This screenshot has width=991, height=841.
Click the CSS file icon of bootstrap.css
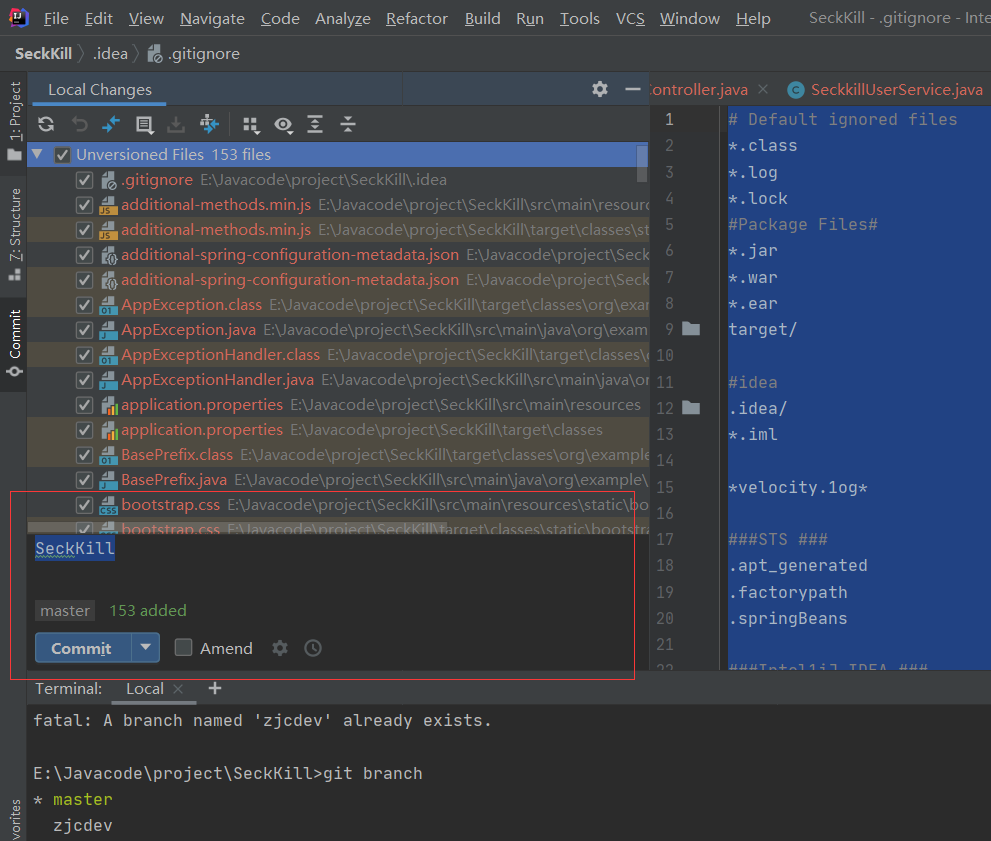click(x=109, y=505)
